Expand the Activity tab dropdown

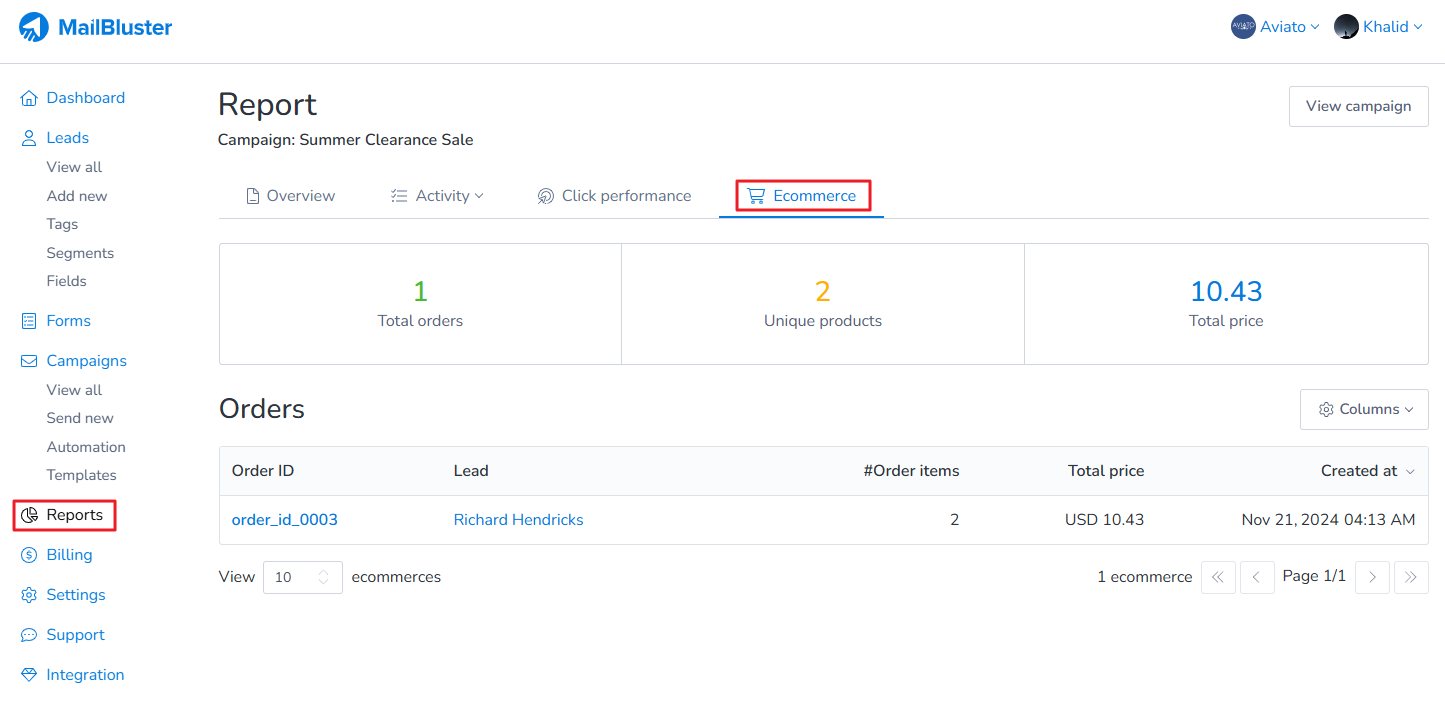point(437,196)
